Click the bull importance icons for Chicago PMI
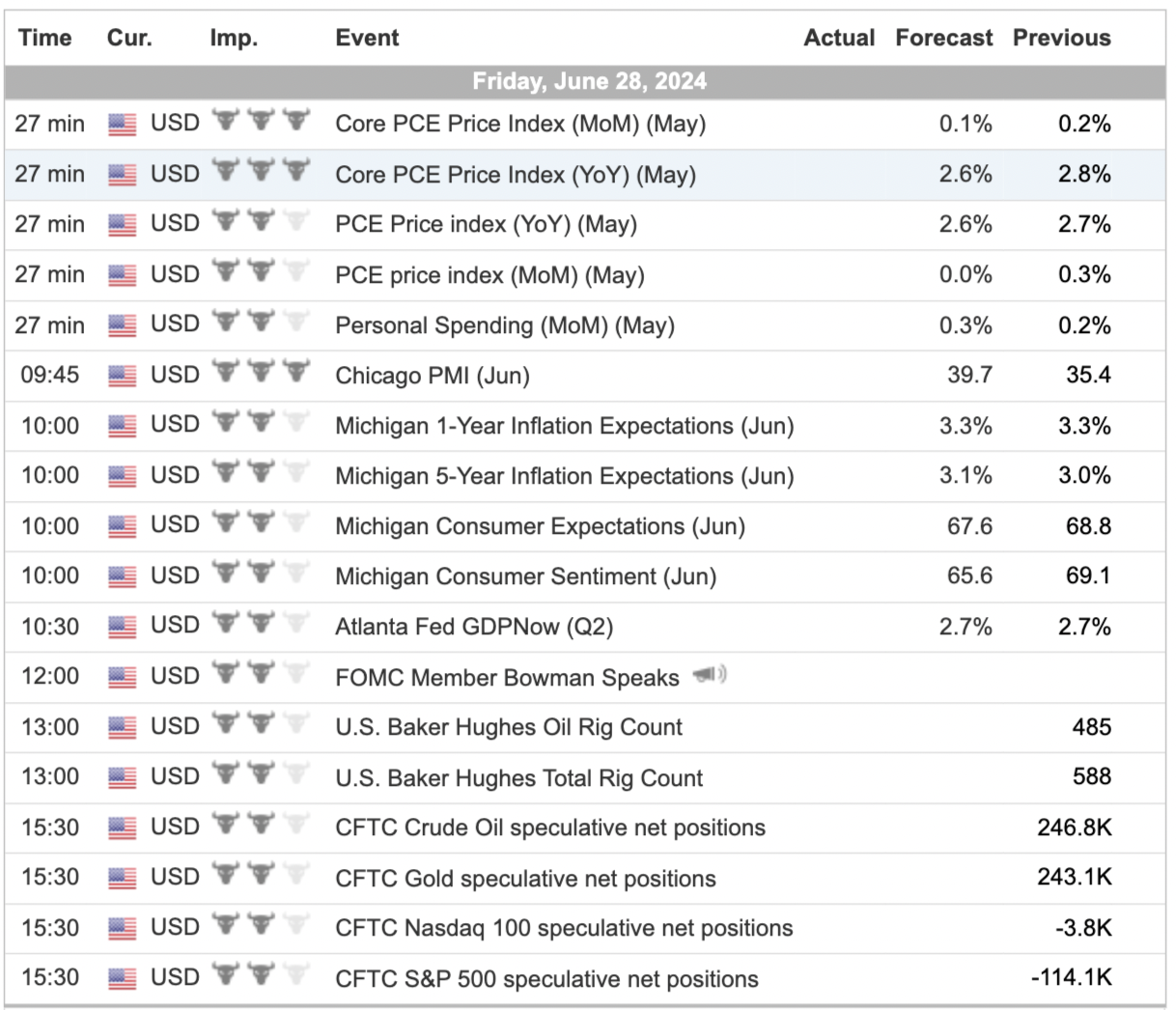1176x1010 pixels. (x=261, y=372)
